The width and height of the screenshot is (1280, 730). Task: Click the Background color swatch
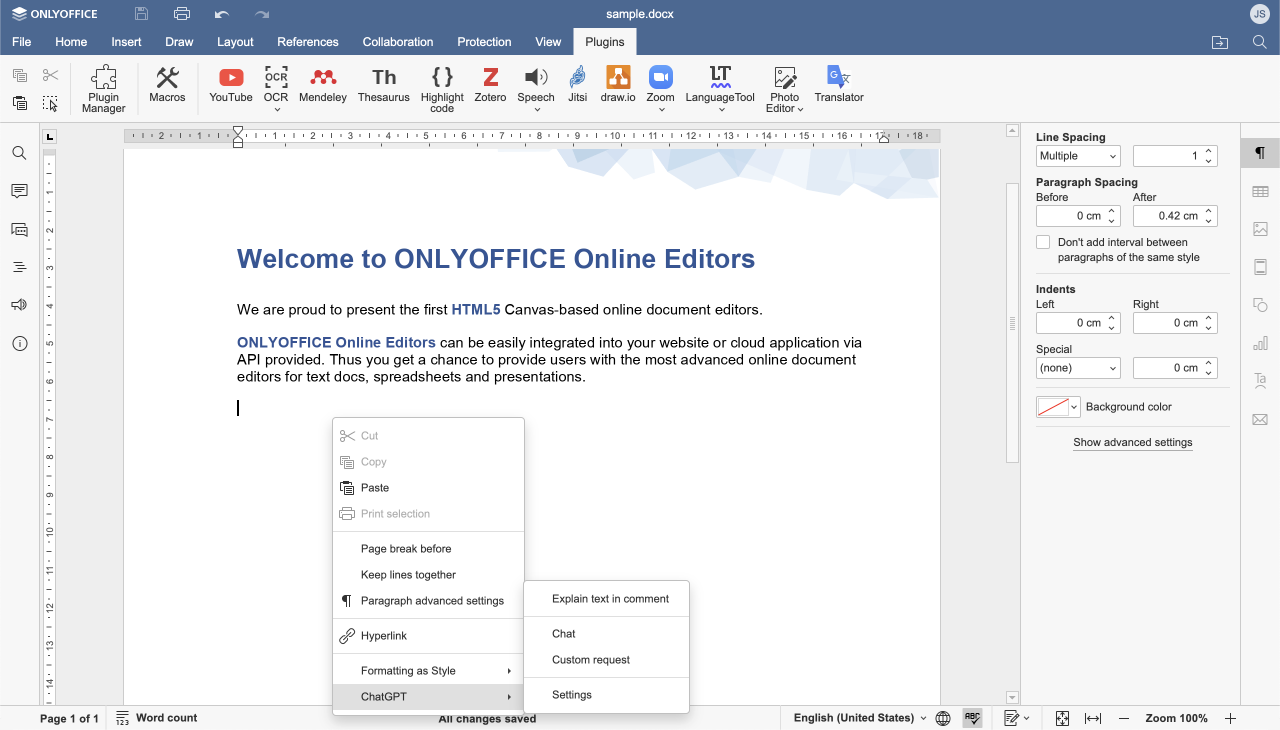coord(1052,407)
